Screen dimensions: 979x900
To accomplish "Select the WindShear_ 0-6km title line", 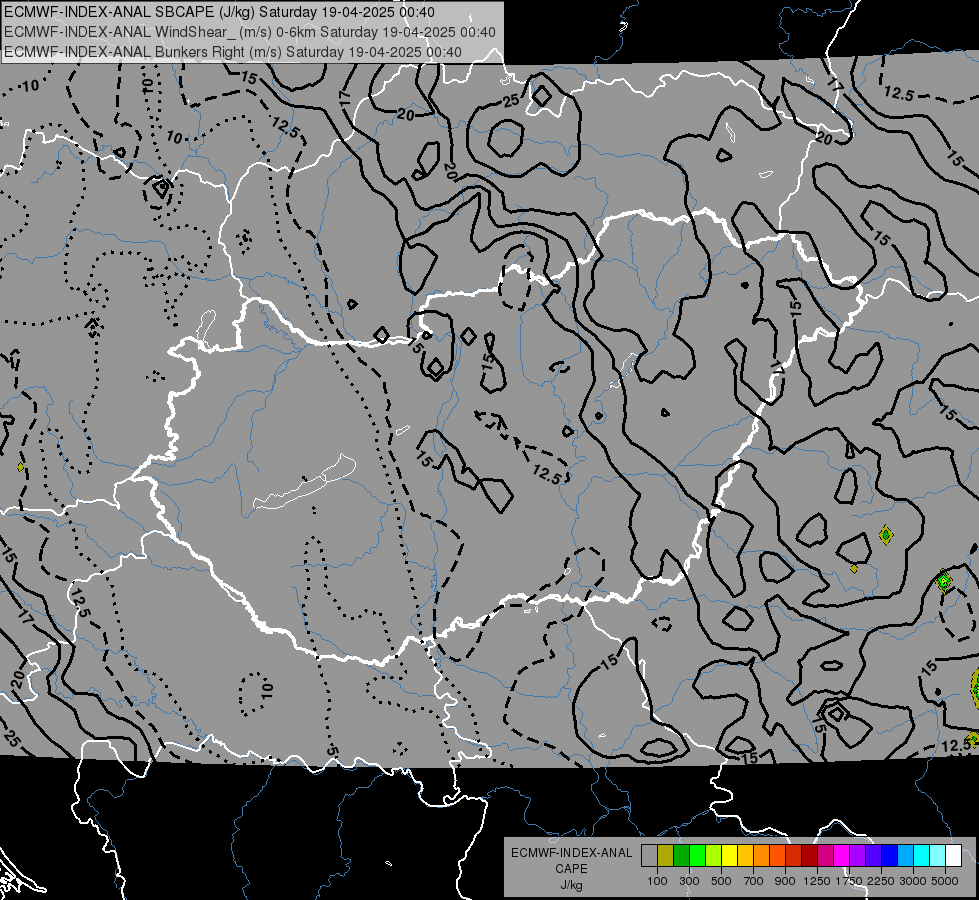I will click(250, 32).
